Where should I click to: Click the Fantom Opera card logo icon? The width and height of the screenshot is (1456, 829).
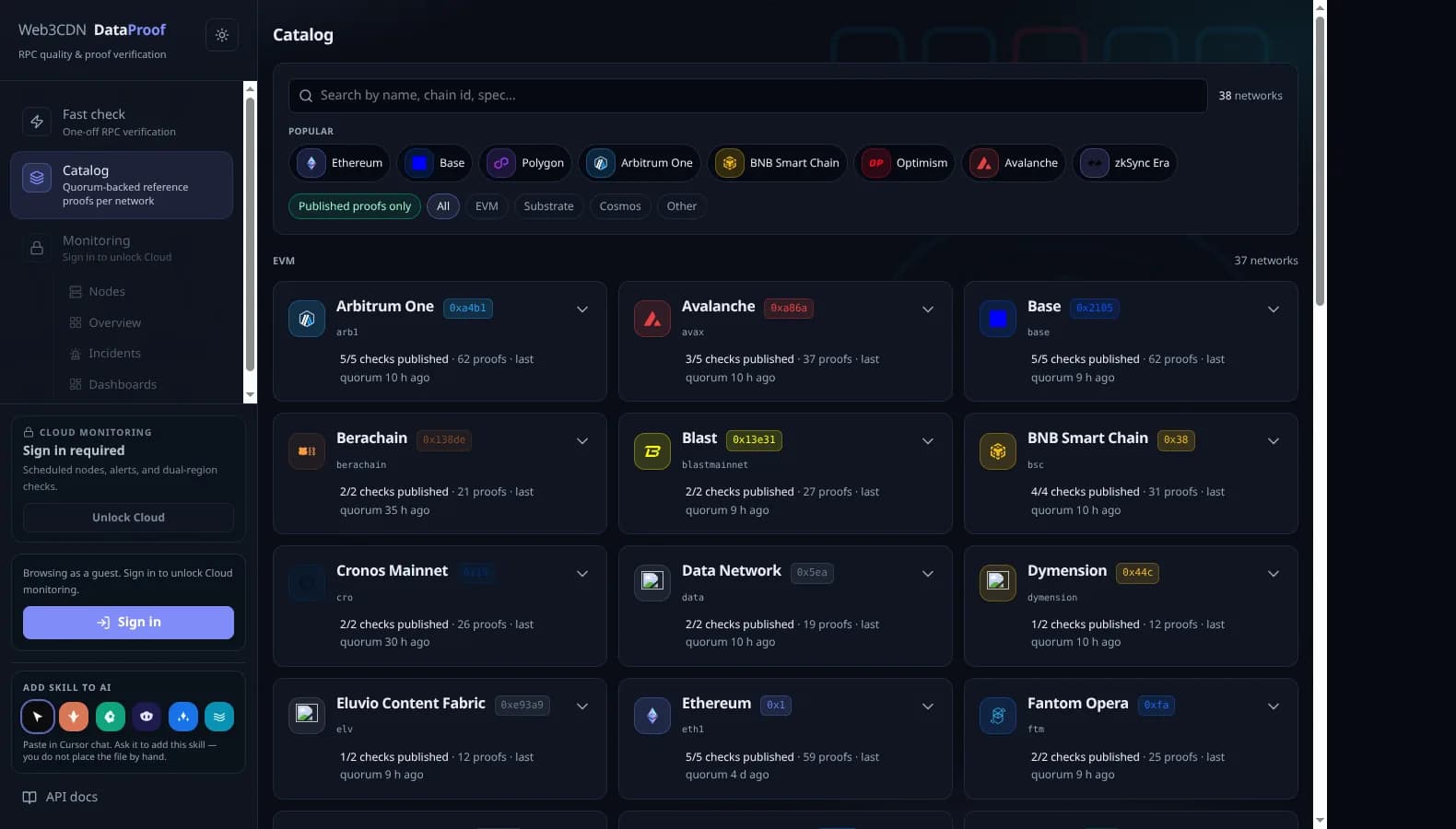(x=998, y=716)
